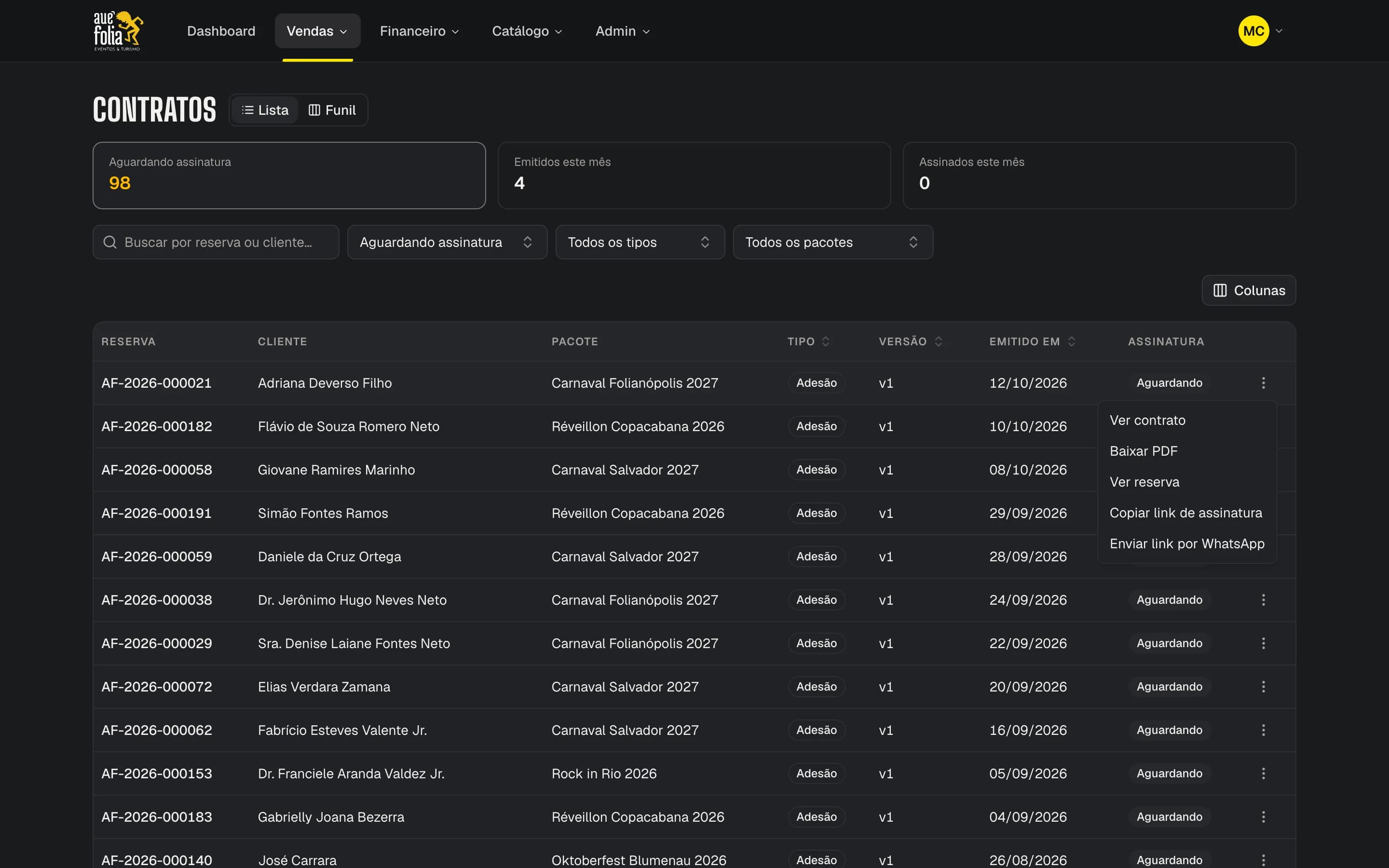Open the Todos os pacotes filter
The image size is (1389, 868).
(x=833, y=242)
